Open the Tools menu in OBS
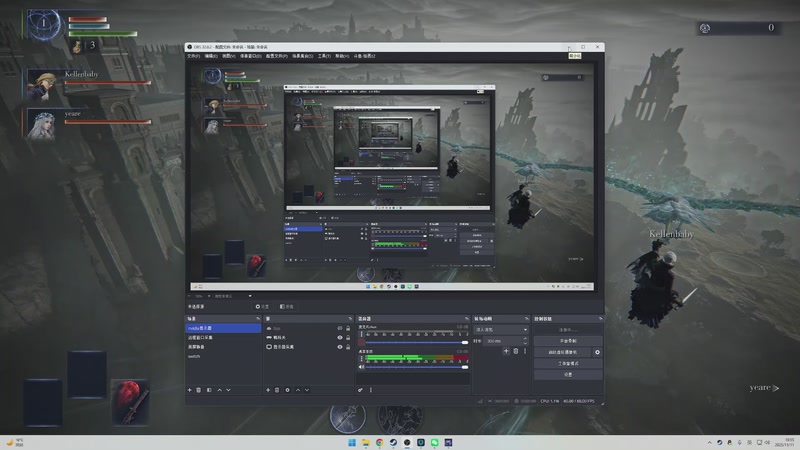Viewport: 800px width, 450px height. tap(324, 56)
